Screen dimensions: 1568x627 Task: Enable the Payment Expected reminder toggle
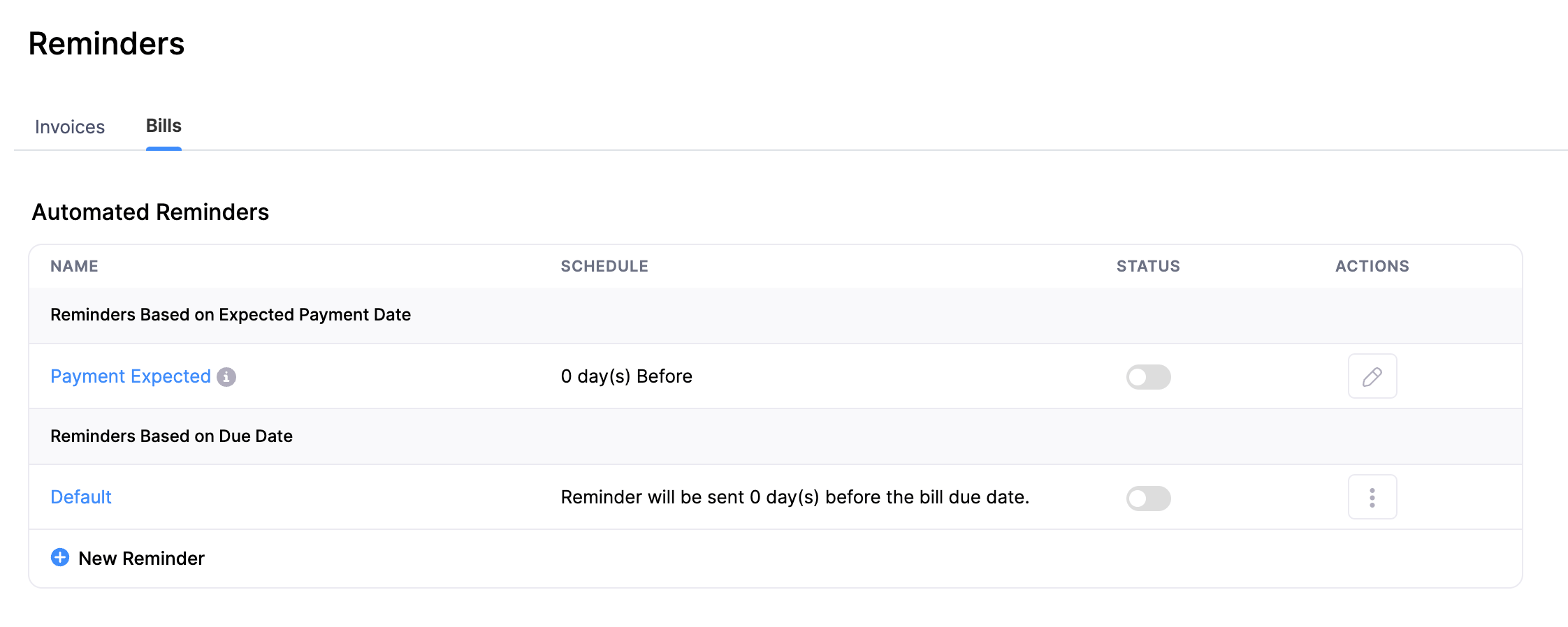point(1148,376)
